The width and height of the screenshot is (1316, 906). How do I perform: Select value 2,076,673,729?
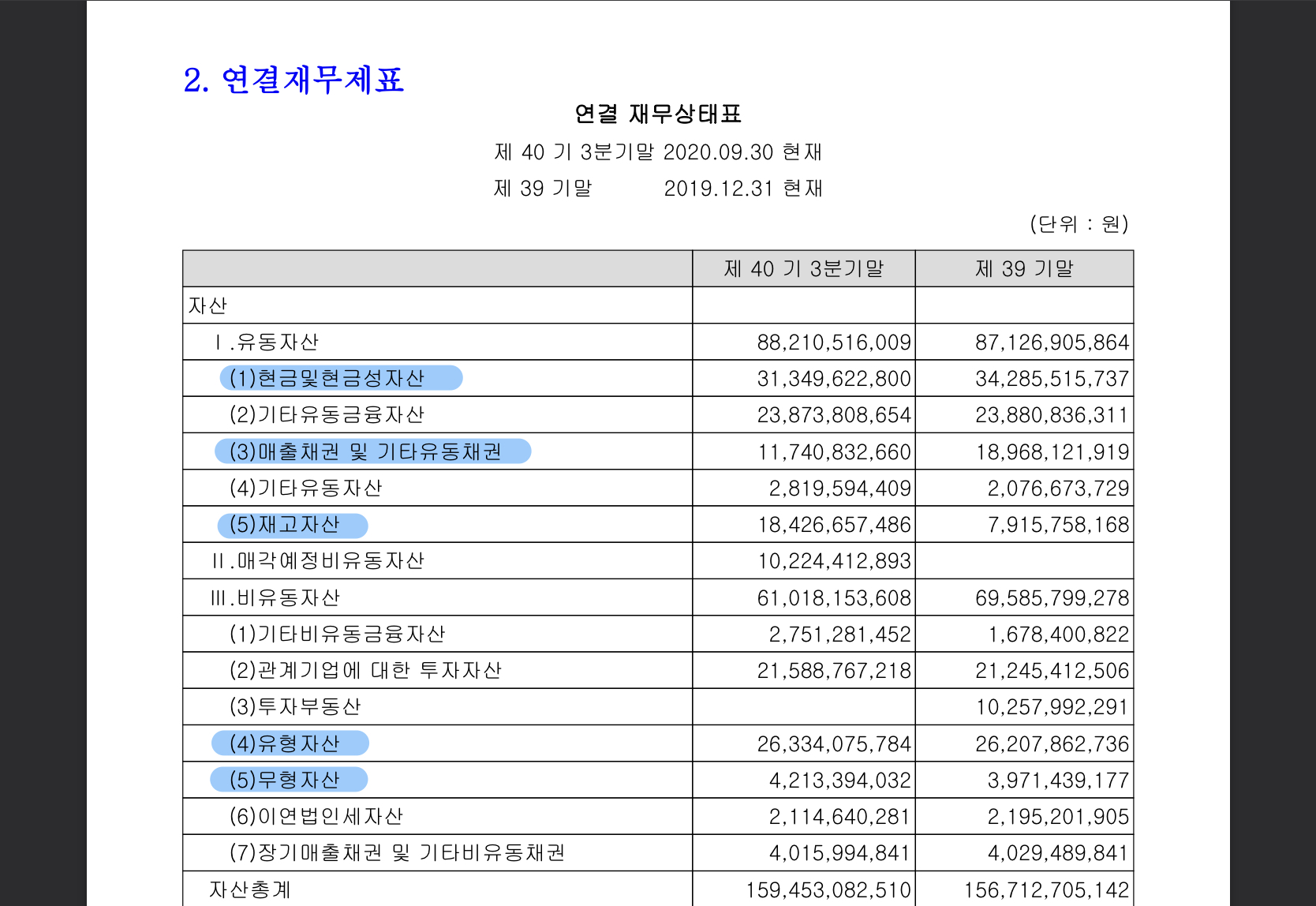[1059, 489]
